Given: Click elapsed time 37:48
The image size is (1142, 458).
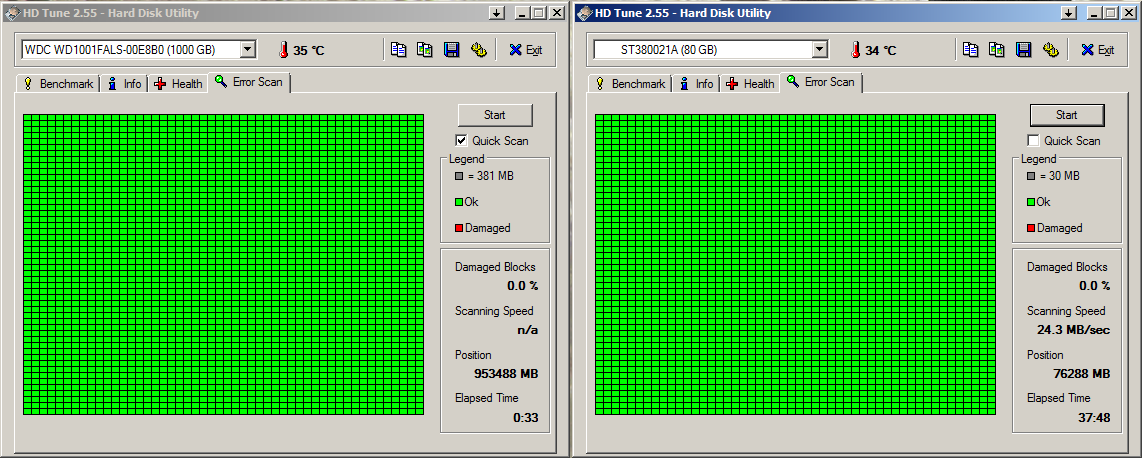Looking at the screenshot, I should (1095, 418).
